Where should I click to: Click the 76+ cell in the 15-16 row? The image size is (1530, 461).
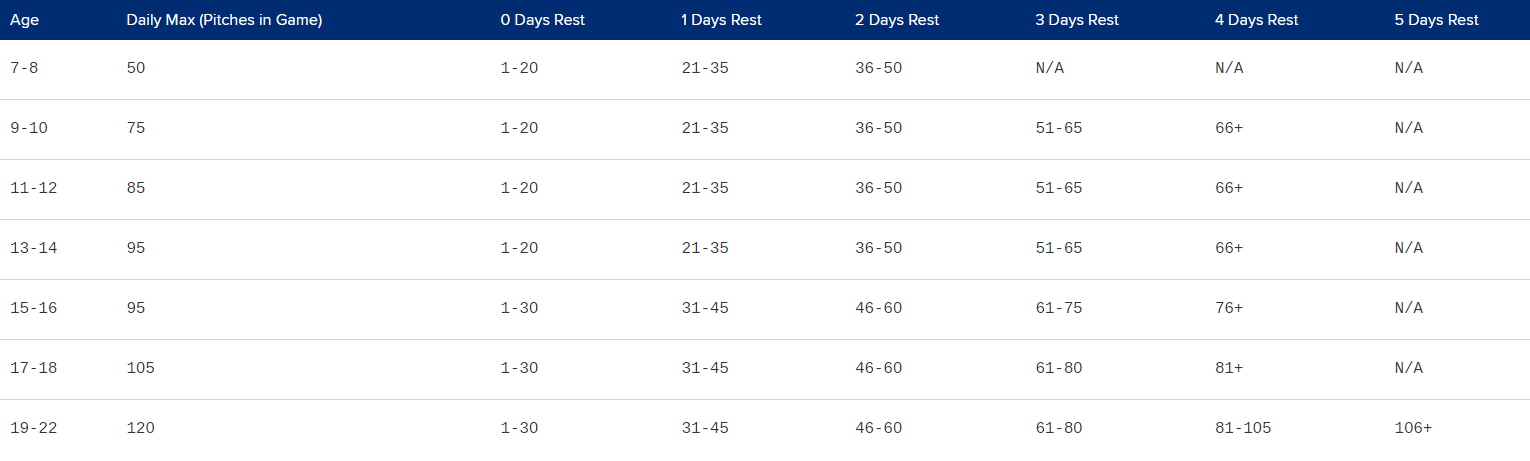[1229, 308]
